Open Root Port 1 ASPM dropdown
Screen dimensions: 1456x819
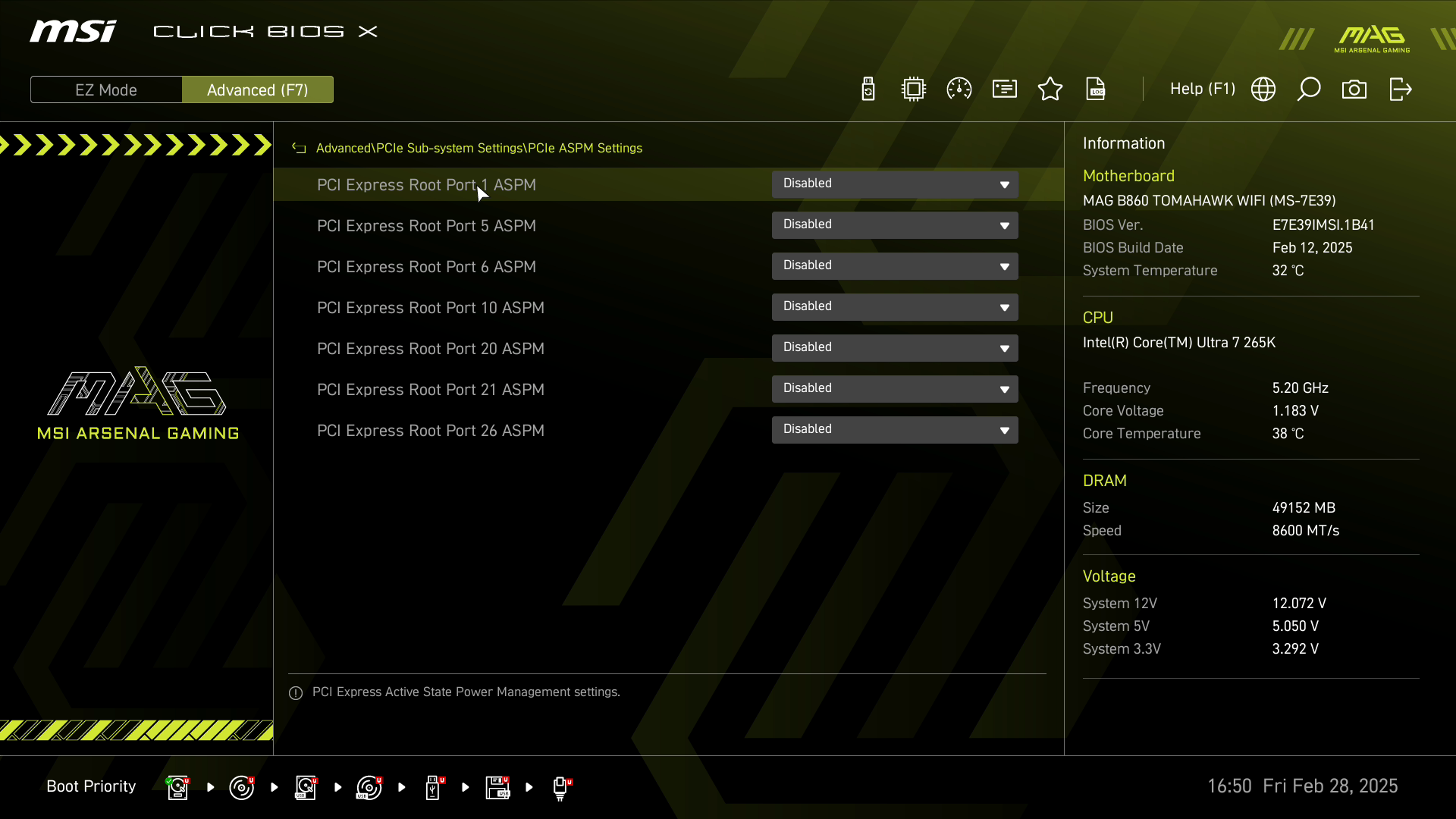[895, 184]
